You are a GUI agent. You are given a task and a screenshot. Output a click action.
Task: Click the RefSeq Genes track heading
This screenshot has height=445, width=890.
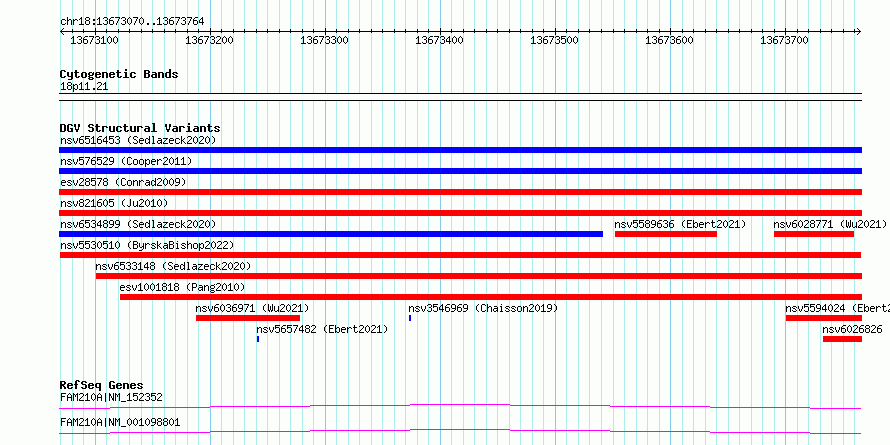pyautogui.click(x=101, y=385)
